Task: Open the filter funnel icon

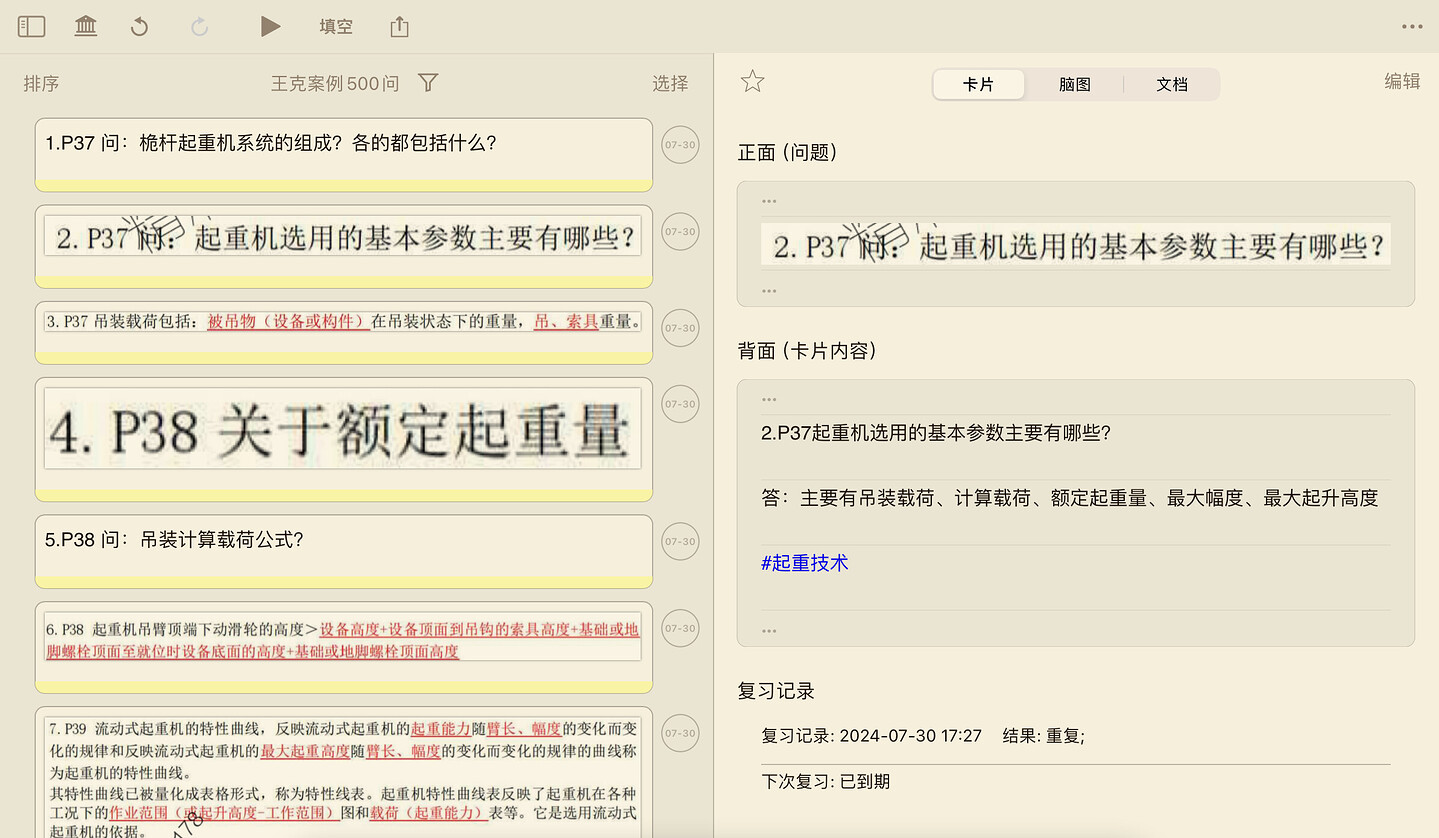Action: pyautogui.click(x=428, y=83)
